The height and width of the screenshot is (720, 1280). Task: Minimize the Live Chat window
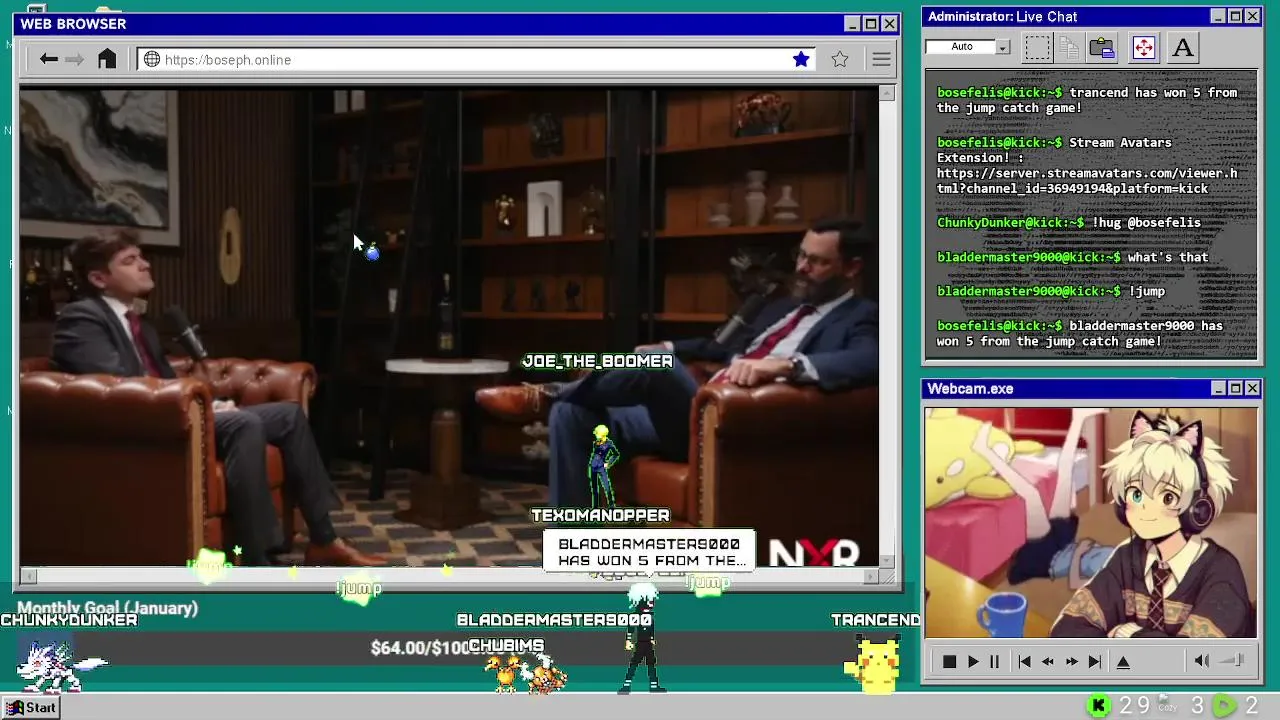[x=1217, y=16]
